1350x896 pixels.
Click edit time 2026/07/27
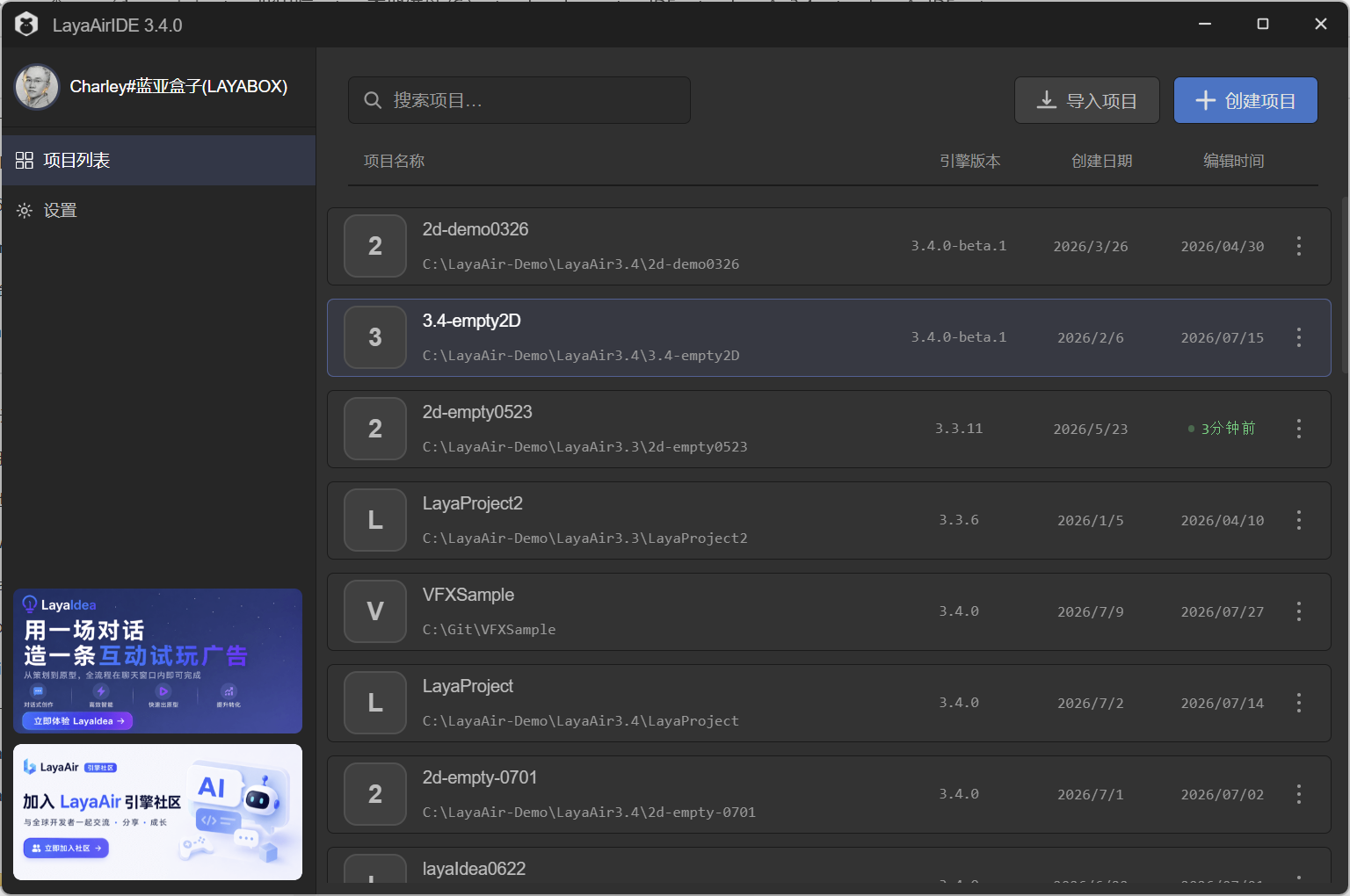point(1223,612)
